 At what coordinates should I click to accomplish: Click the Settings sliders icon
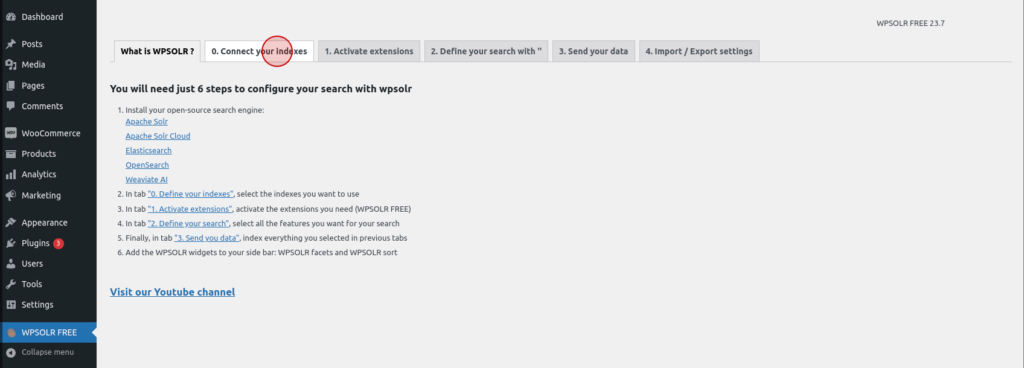tap(10, 305)
